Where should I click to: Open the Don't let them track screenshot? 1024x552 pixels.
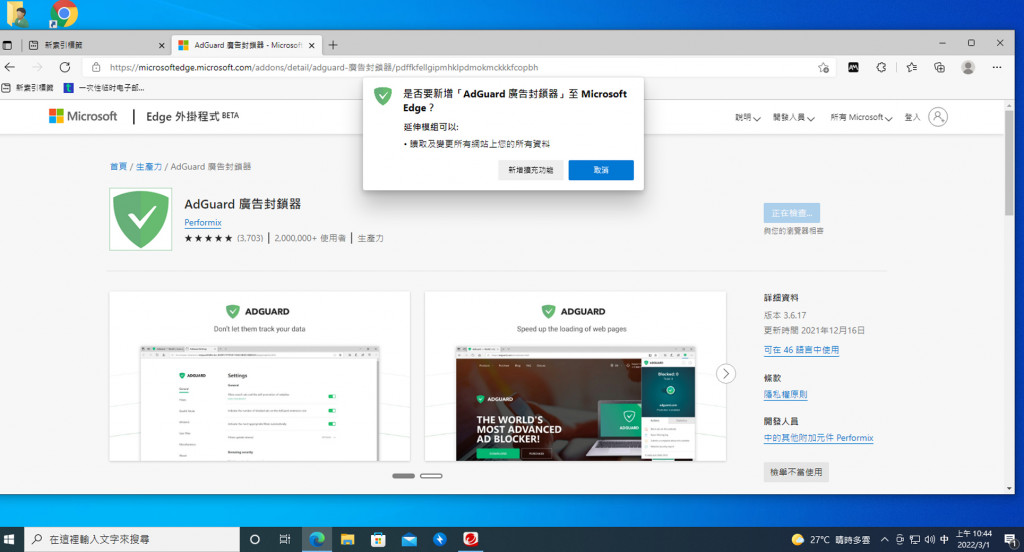pos(259,376)
